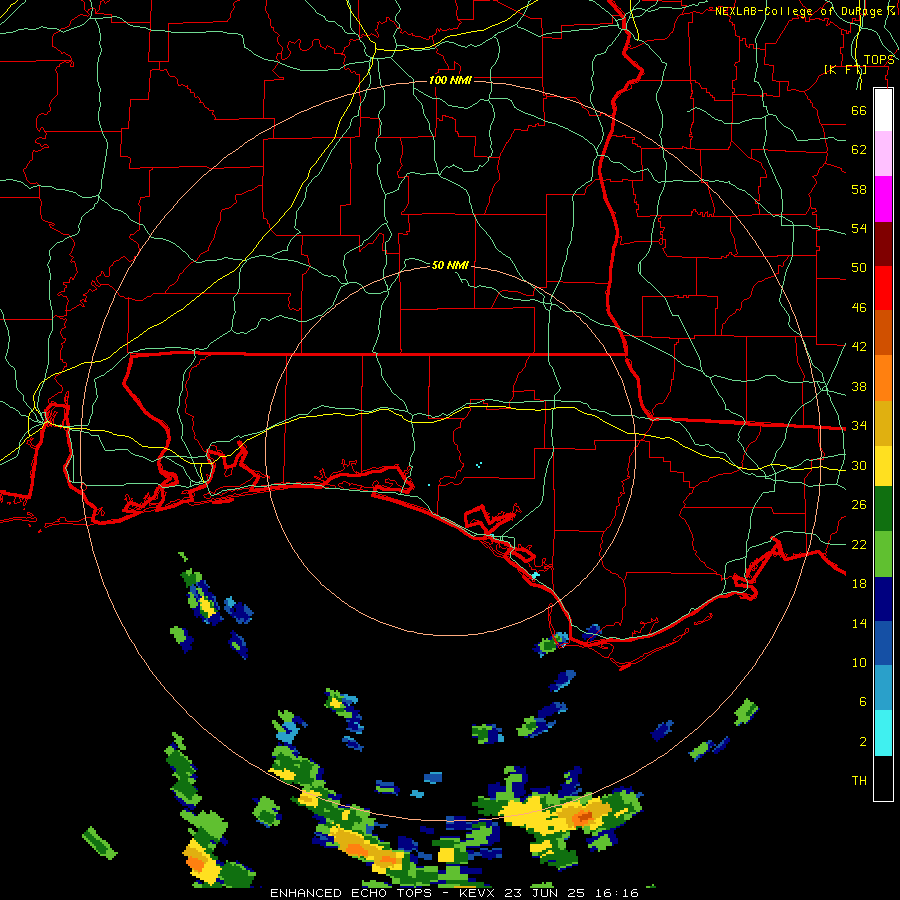Click the legend value "38"
The image size is (900, 900).
click(859, 386)
